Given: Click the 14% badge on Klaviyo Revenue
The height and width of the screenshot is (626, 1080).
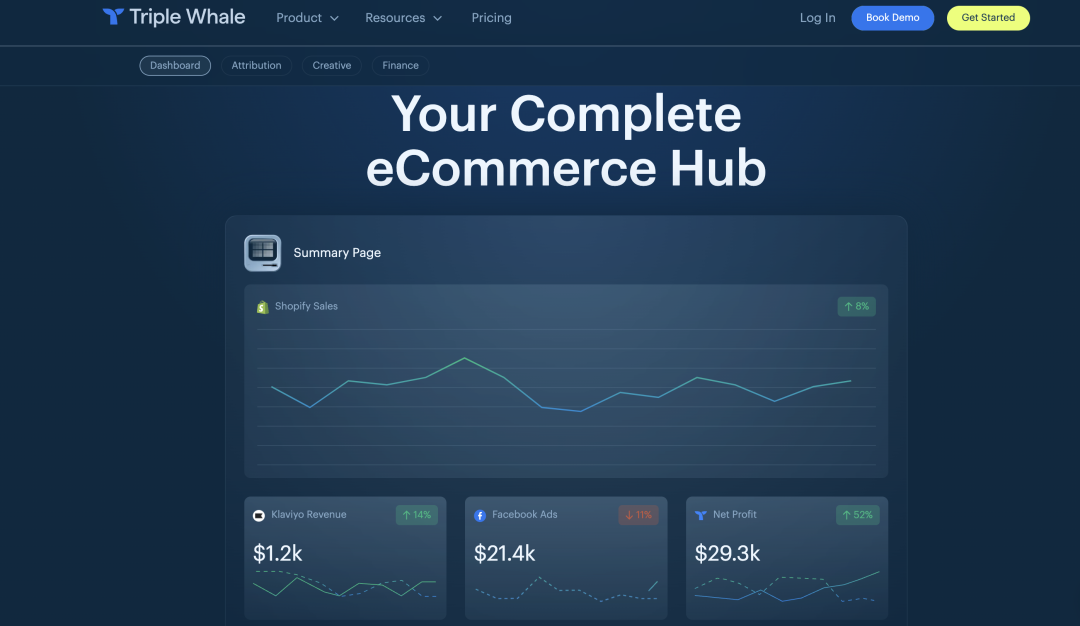Looking at the screenshot, I should [x=417, y=515].
